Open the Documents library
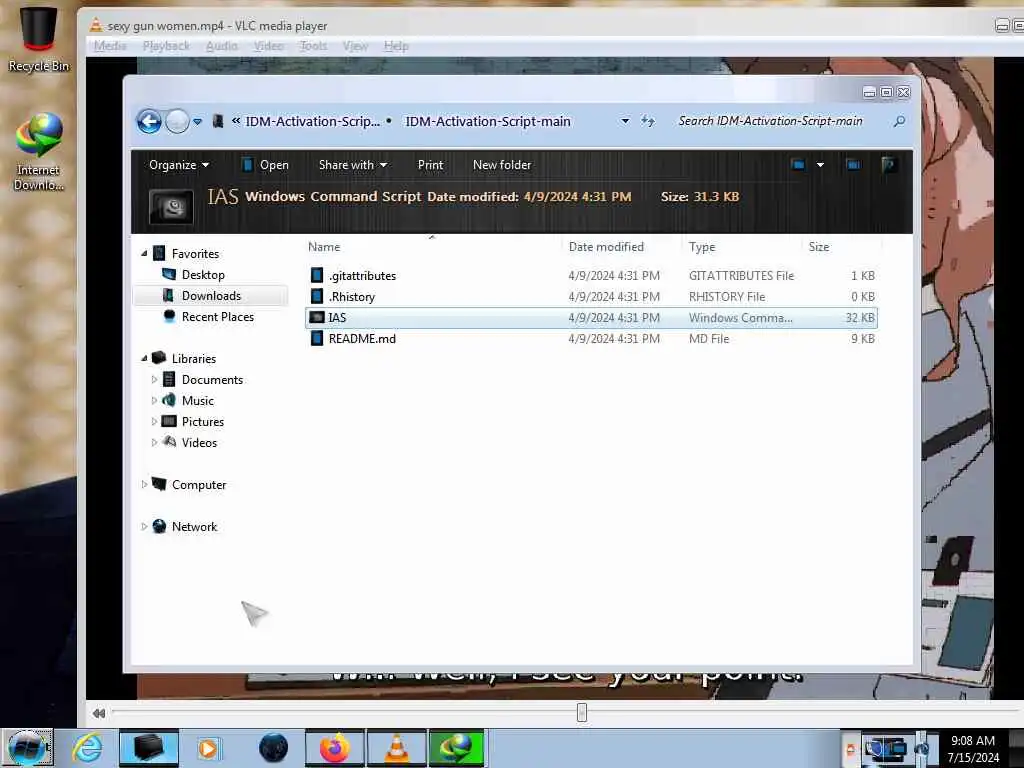1024x768 pixels. pyautogui.click(x=212, y=379)
